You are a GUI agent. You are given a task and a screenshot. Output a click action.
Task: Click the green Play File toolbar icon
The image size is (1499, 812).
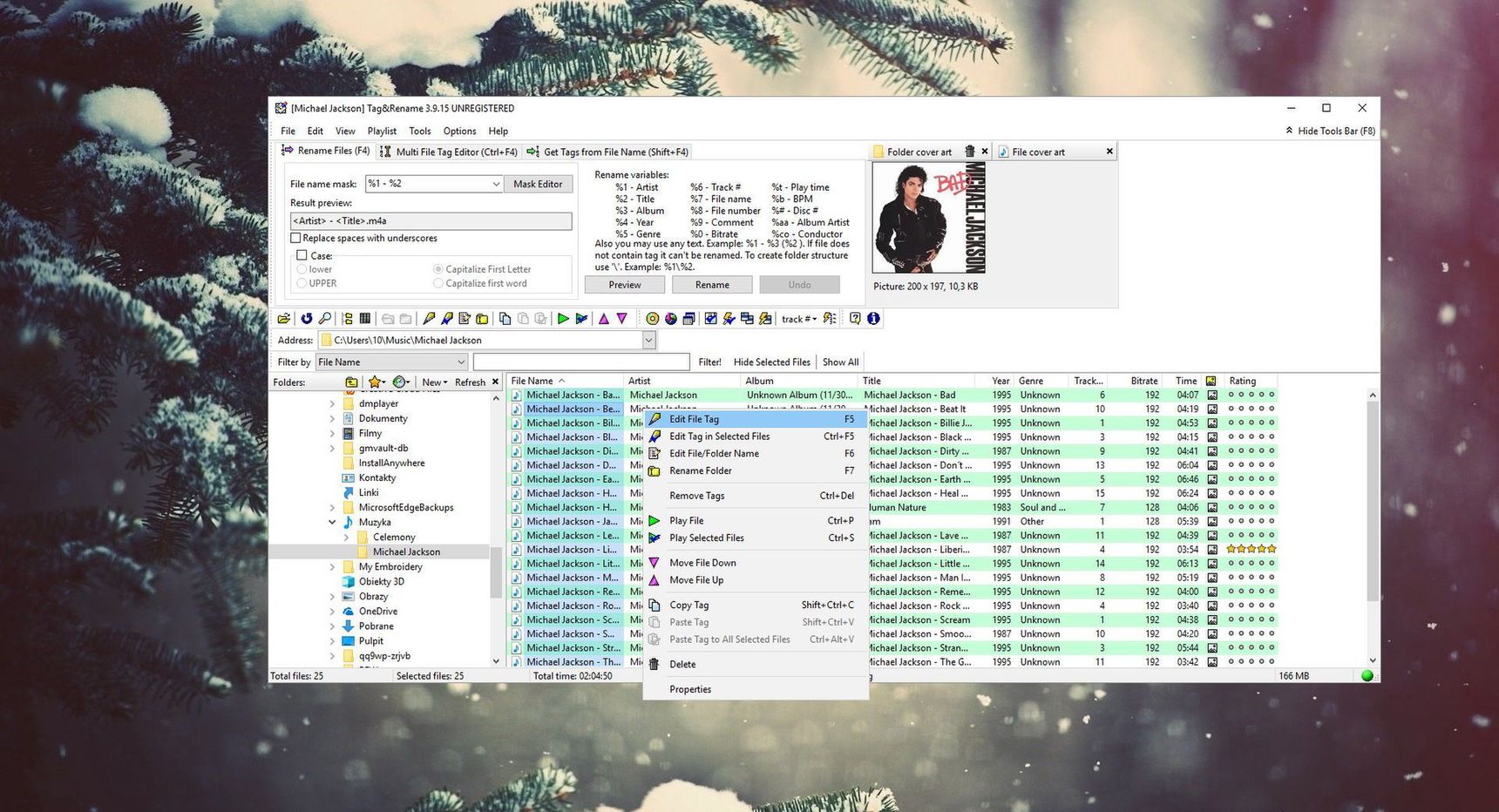(563, 319)
